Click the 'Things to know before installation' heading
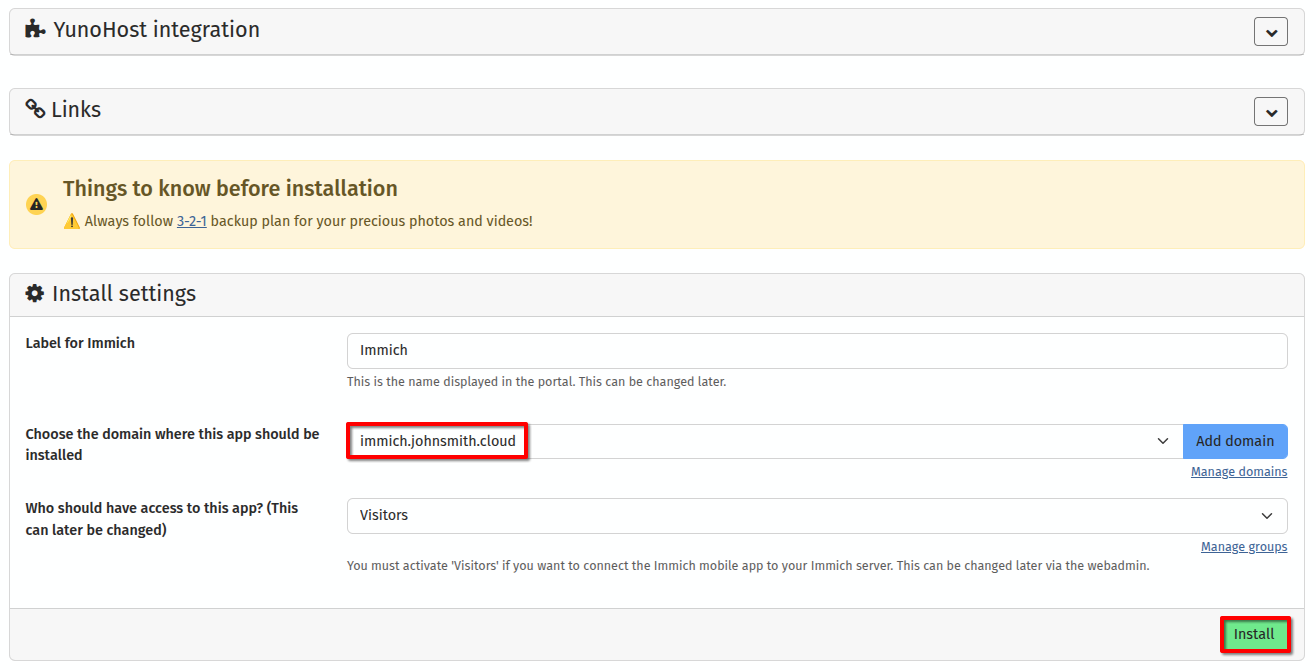Image resolution: width=1316 pixels, height=670 pixels. coord(230,188)
